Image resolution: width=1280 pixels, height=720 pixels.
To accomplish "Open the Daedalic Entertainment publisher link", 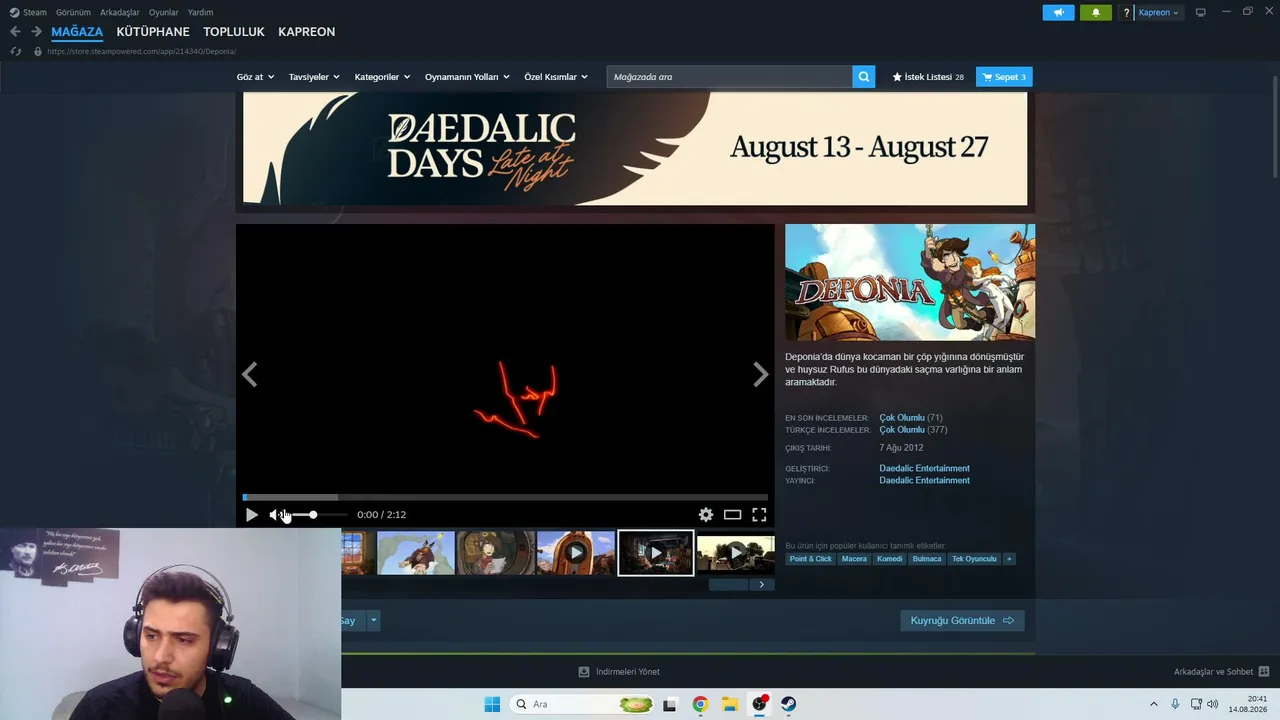I will 924,480.
